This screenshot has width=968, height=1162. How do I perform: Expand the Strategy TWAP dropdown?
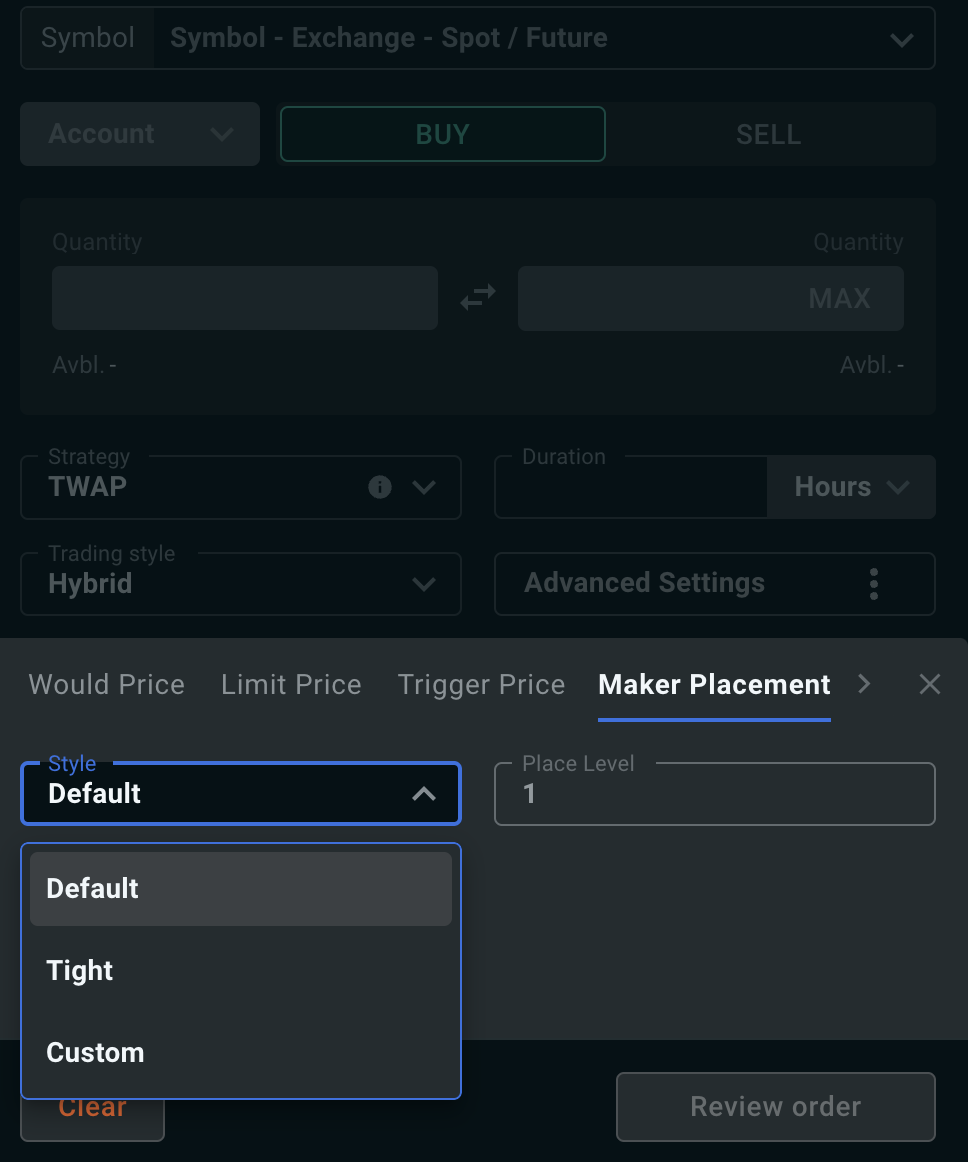pos(424,487)
